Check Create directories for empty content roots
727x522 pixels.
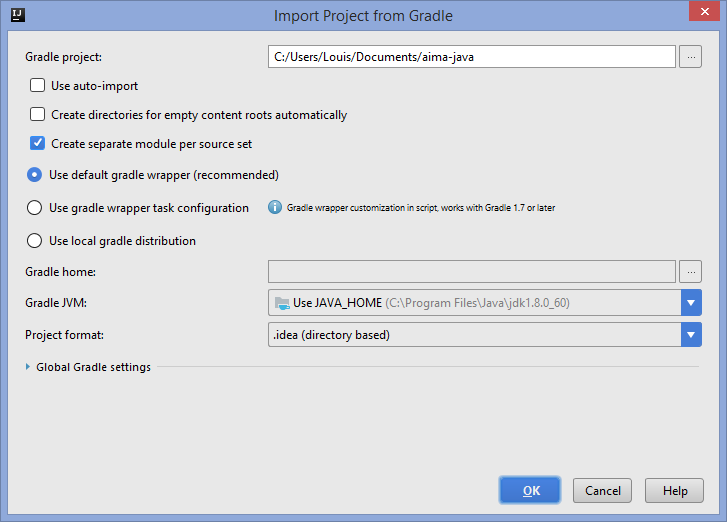[38, 115]
